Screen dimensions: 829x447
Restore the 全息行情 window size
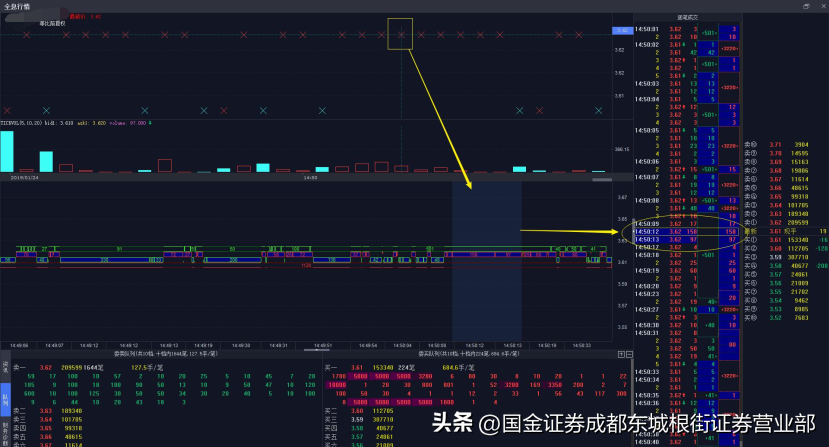pos(806,6)
